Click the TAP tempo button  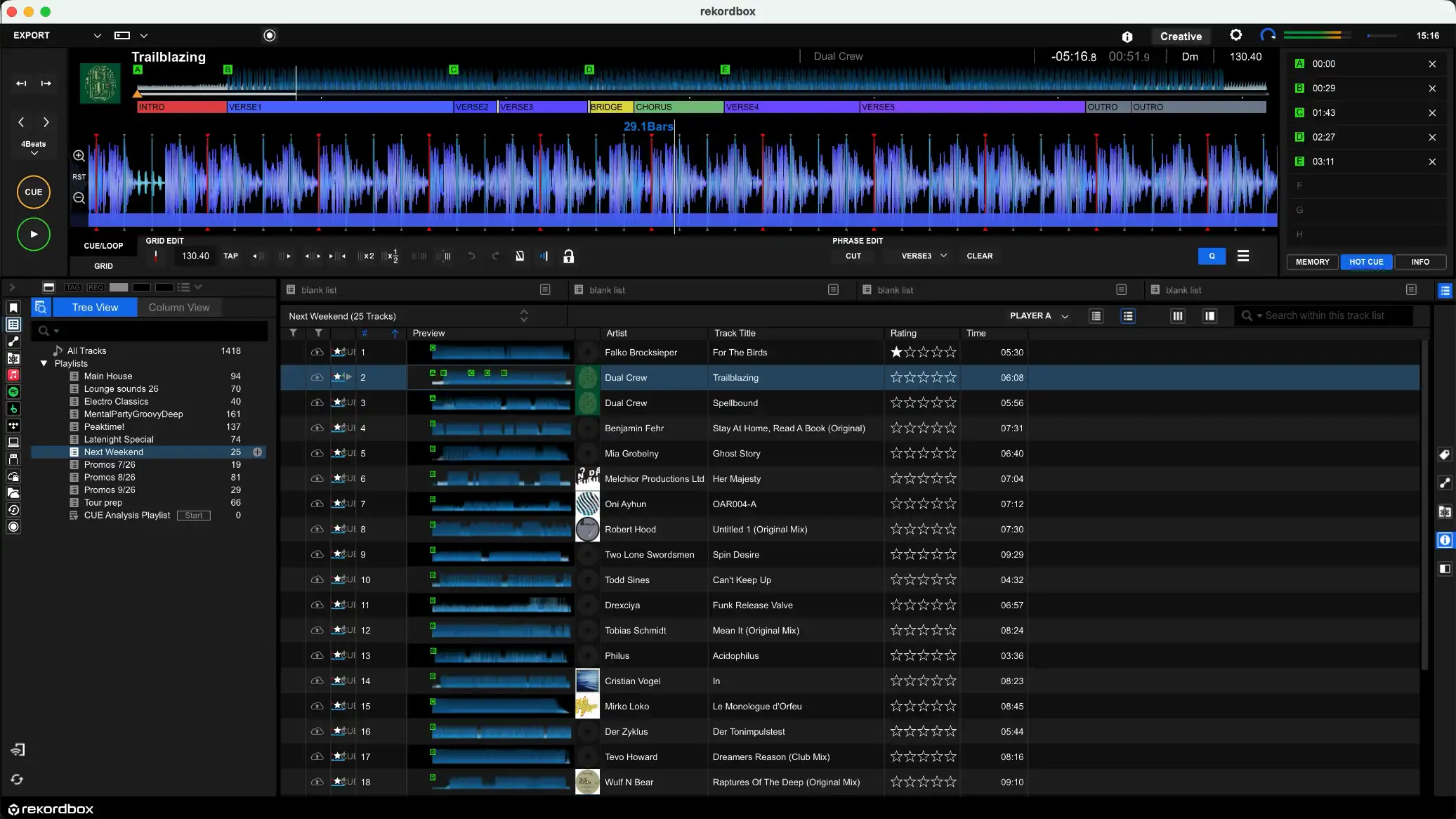[x=230, y=256]
